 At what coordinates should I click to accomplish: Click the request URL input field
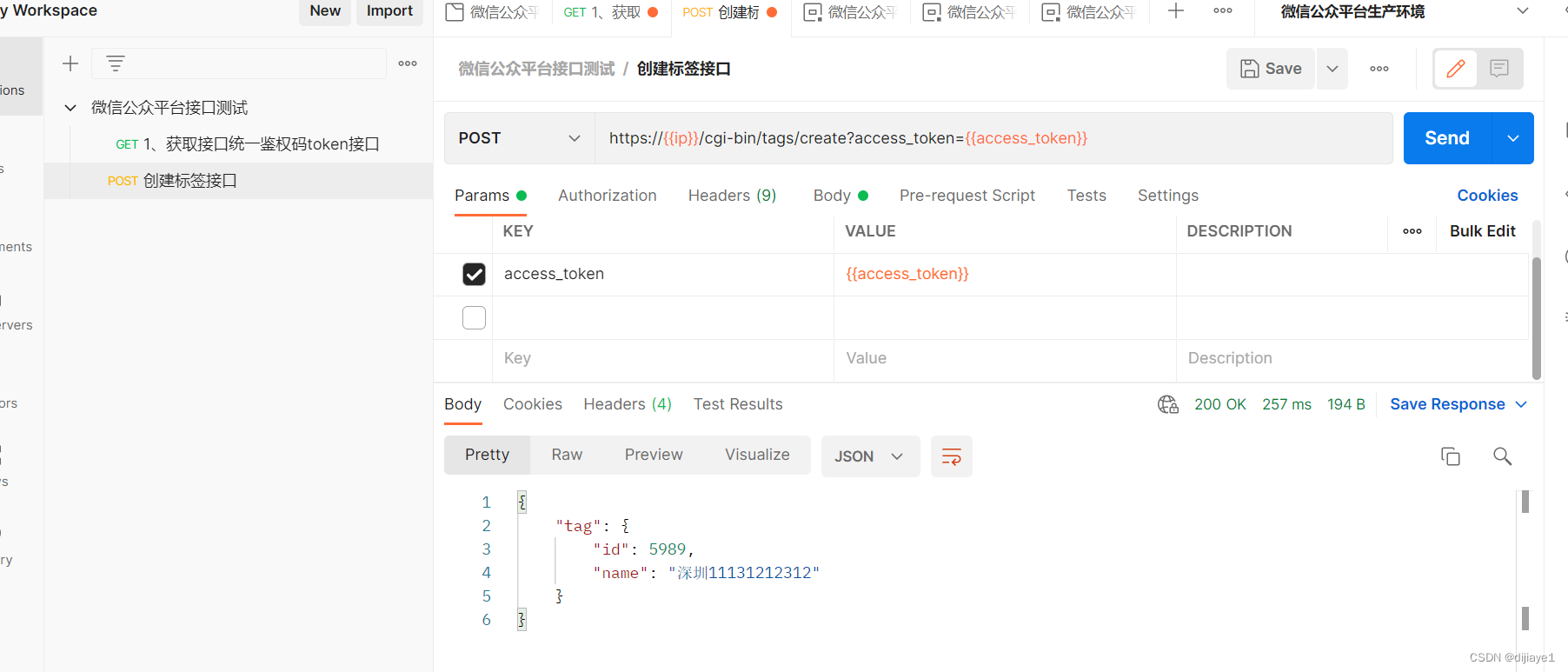[993, 138]
